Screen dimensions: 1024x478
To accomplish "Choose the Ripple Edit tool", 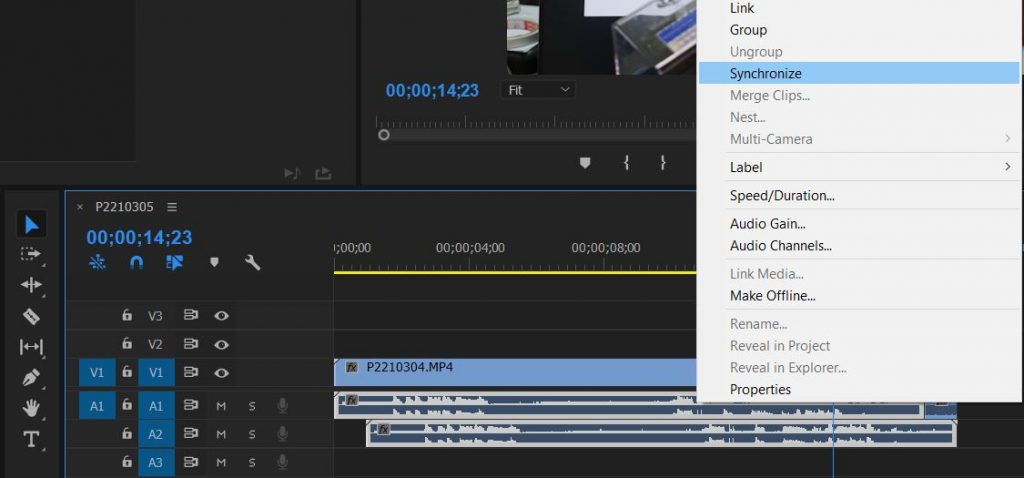I will pyautogui.click(x=31, y=285).
